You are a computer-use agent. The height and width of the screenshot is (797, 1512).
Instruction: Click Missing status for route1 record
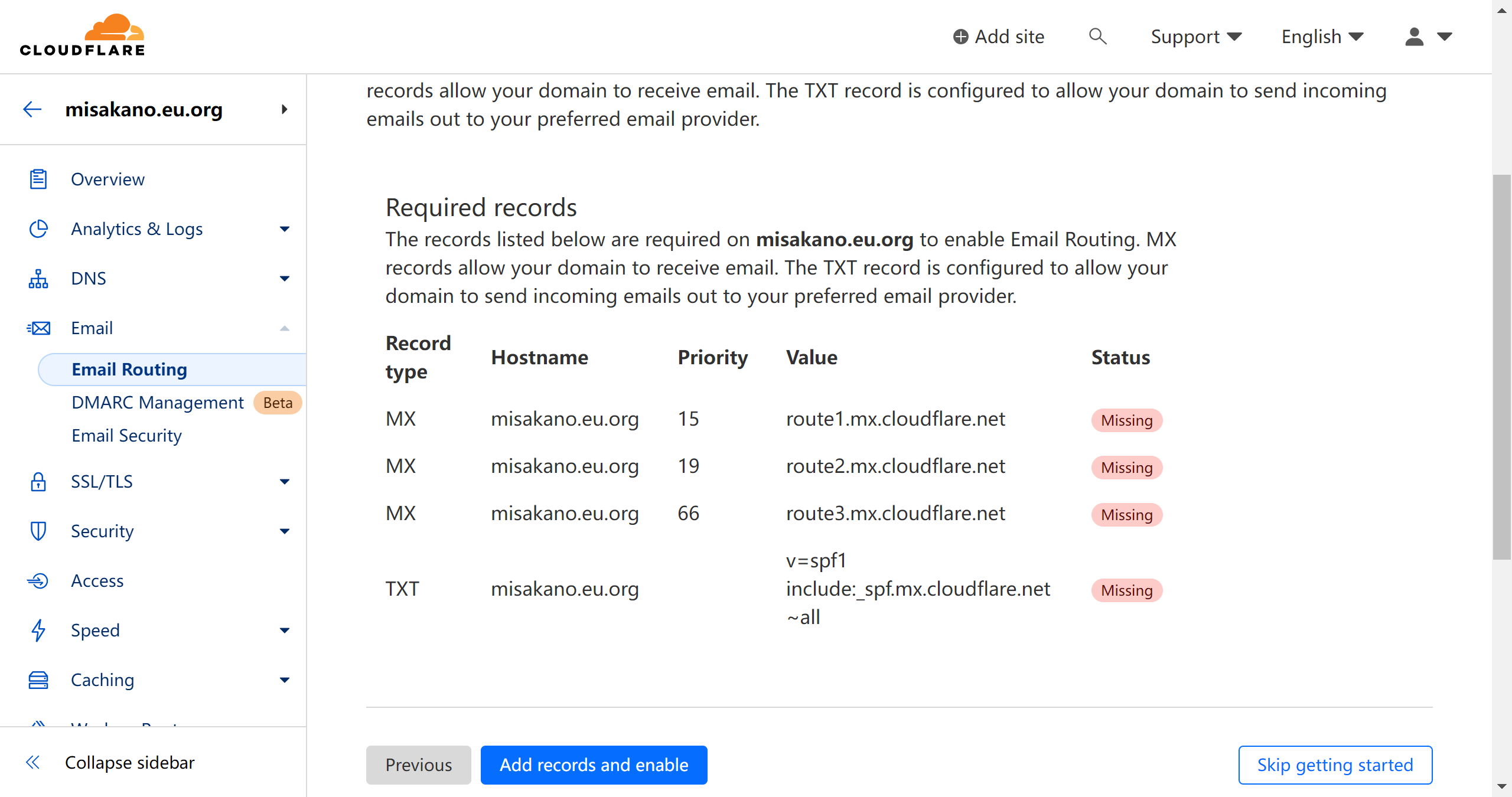1126,420
